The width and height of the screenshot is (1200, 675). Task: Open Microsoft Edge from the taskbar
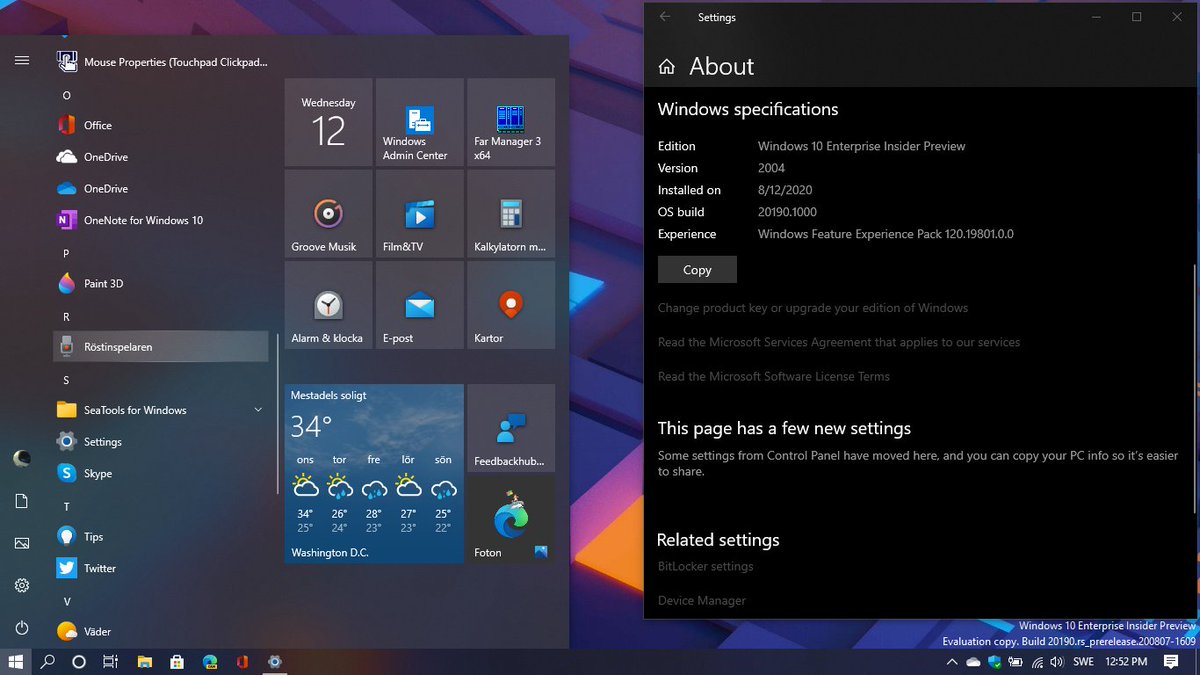pyautogui.click(x=210, y=662)
